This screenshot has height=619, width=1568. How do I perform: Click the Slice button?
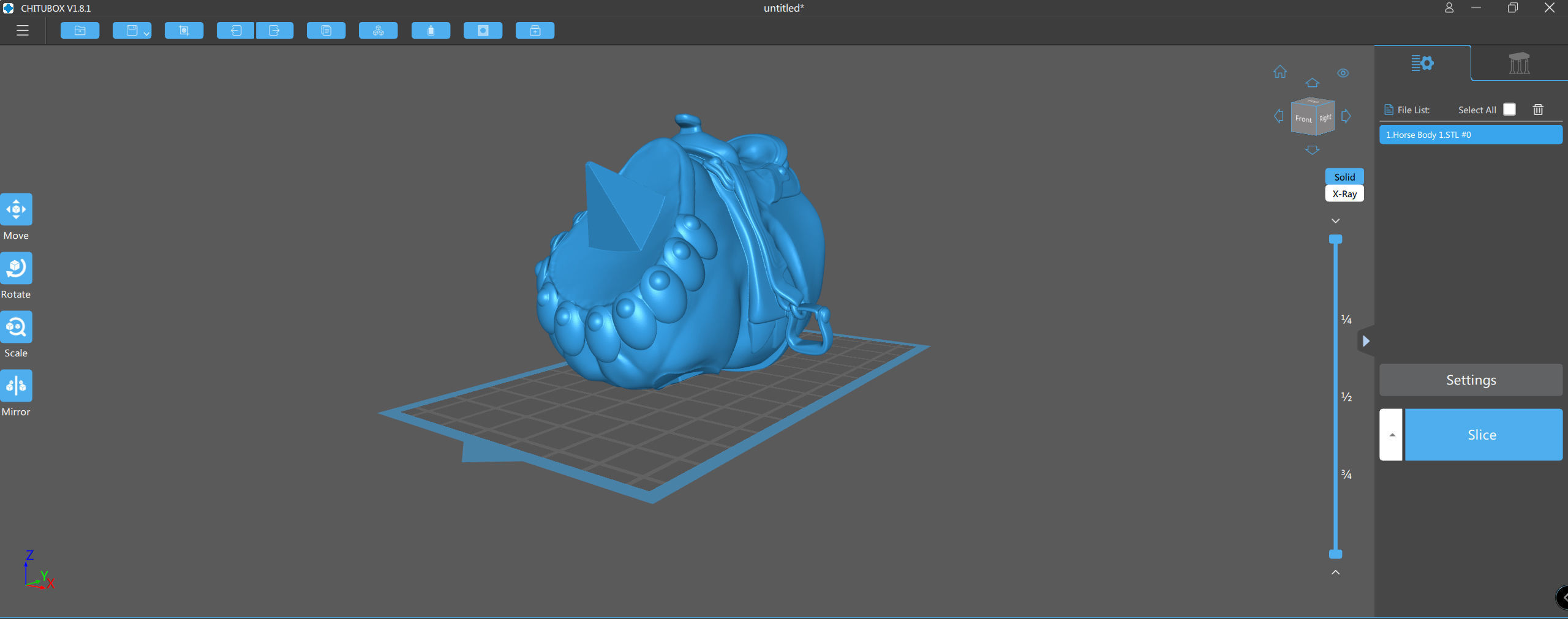click(1483, 435)
